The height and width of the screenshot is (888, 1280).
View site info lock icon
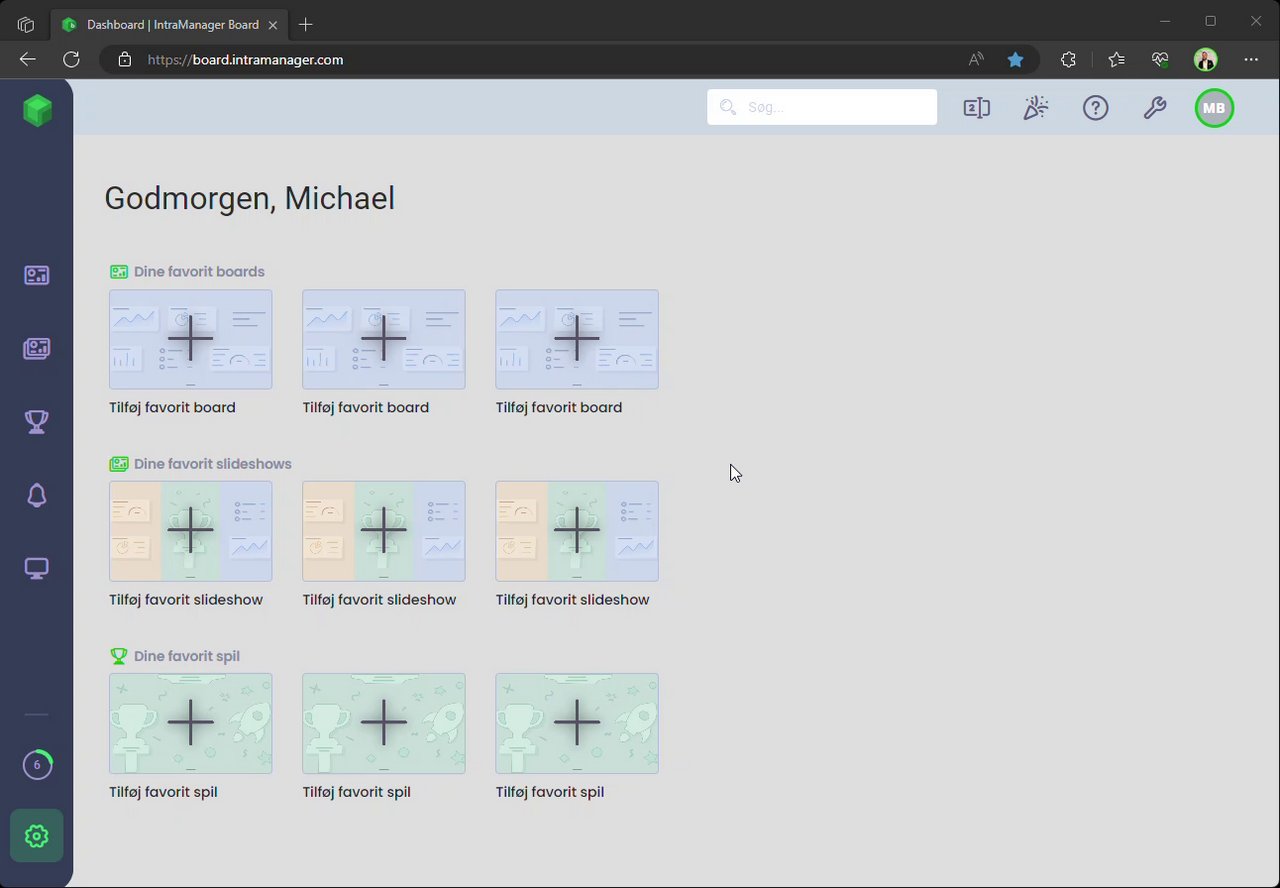coord(124,60)
